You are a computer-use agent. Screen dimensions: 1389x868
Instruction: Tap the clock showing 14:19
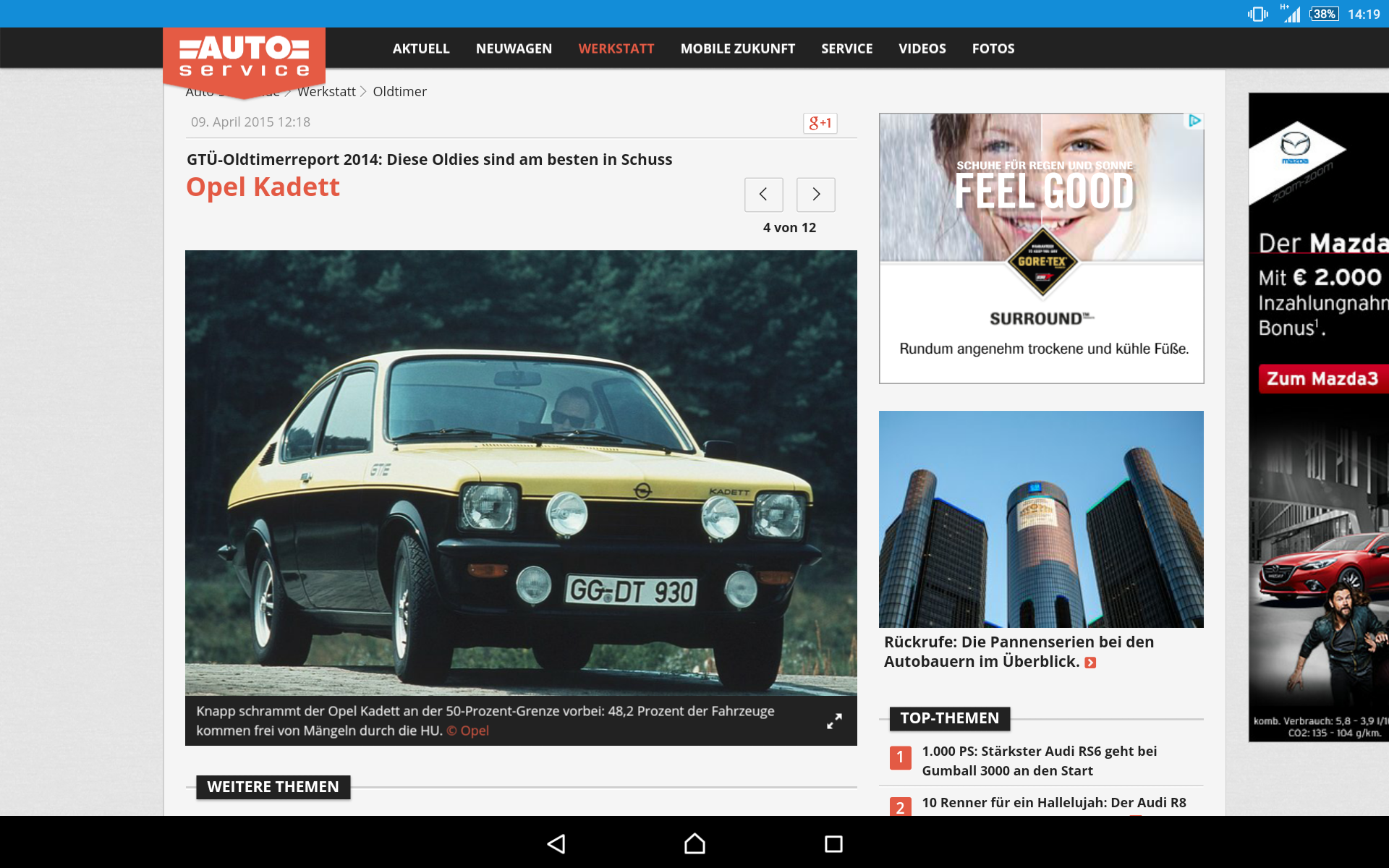[1364, 14]
